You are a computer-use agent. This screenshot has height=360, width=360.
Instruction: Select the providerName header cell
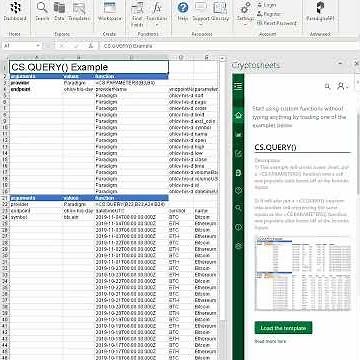(132, 89)
